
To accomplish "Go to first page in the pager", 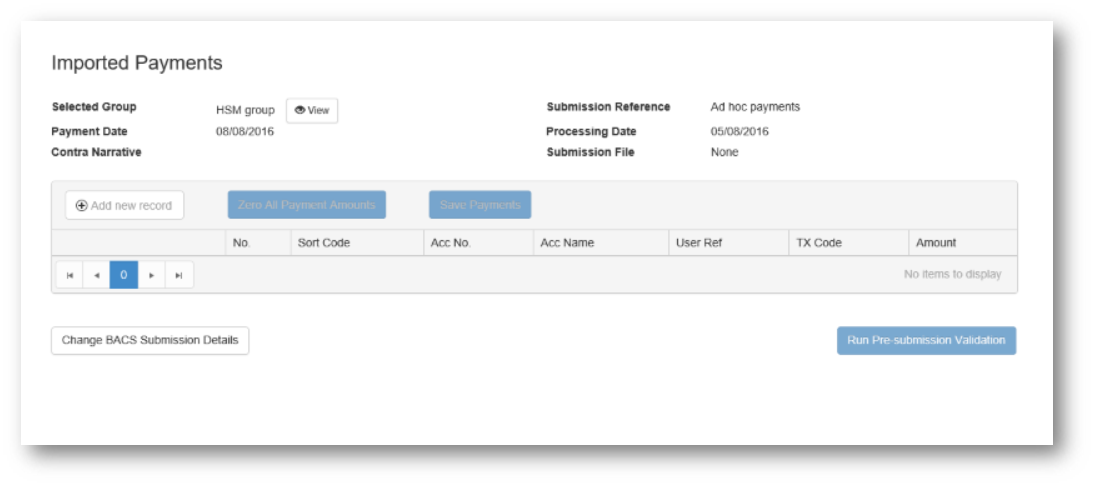I will click(x=69, y=275).
